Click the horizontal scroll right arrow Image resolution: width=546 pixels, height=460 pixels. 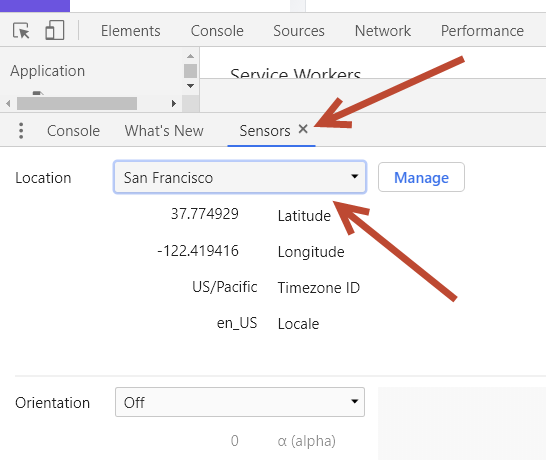[173, 103]
